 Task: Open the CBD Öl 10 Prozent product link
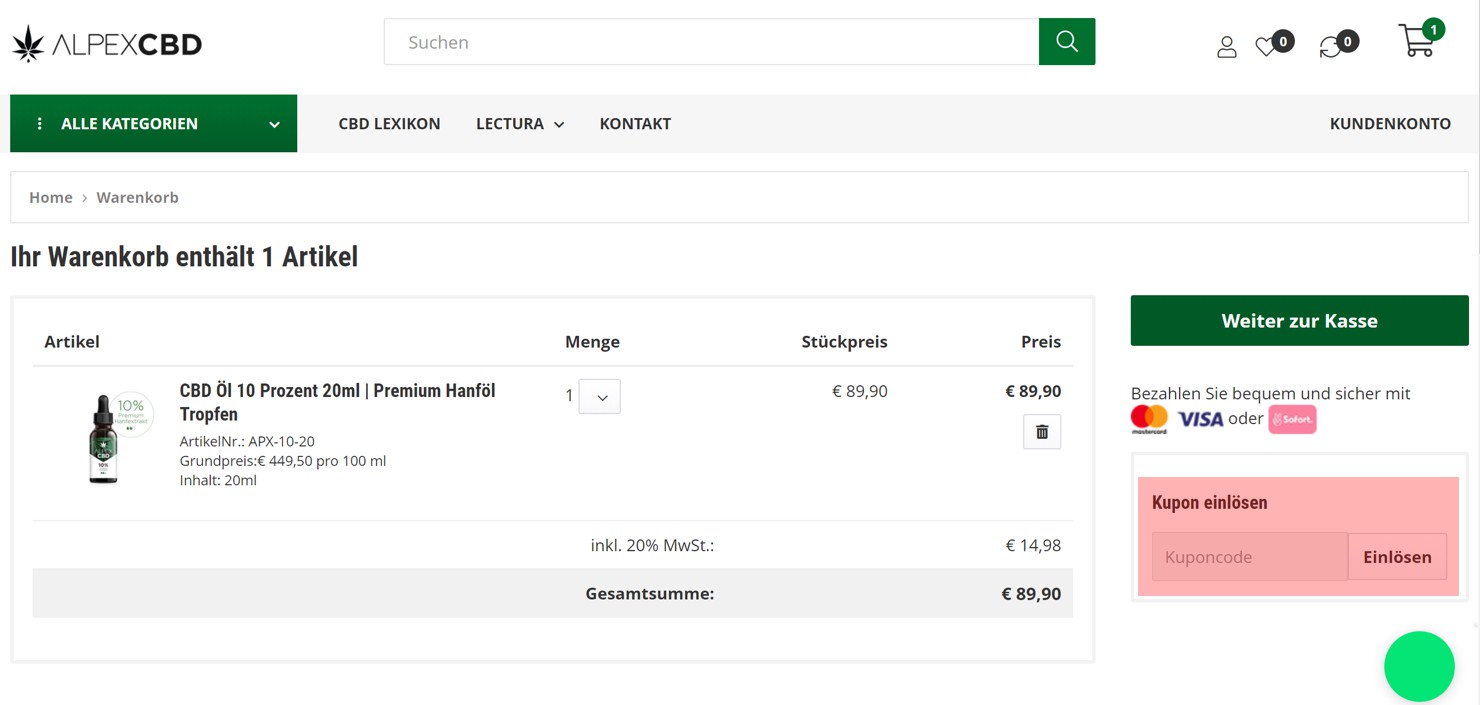click(x=338, y=402)
